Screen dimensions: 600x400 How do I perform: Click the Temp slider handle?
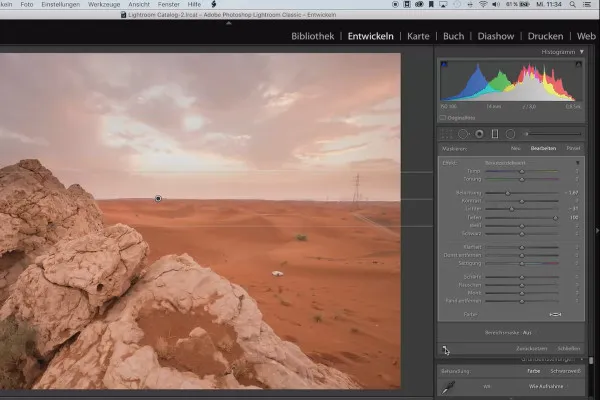(x=522, y=171)
